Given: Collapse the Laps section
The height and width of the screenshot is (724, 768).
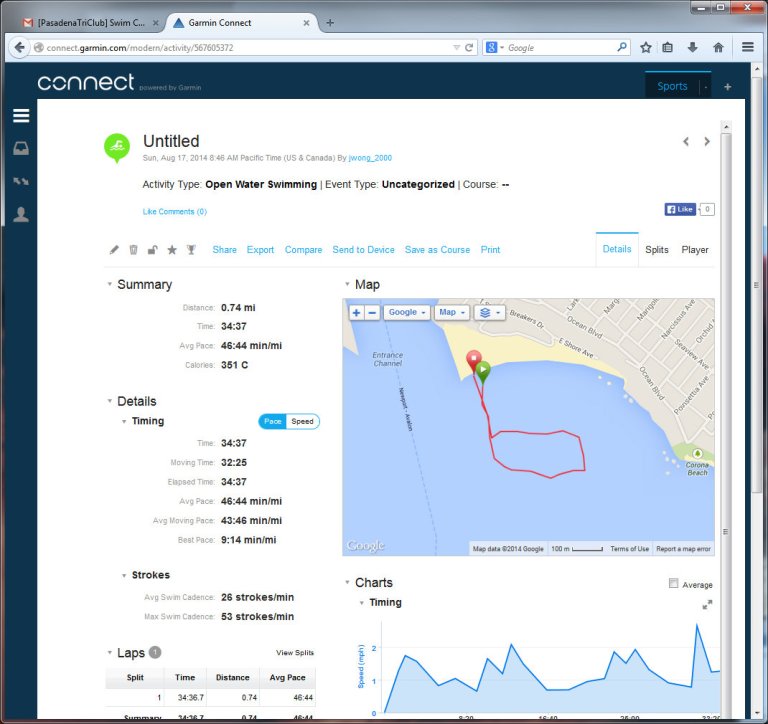Looking at the screenshot, I should pyautogui.click(x=110, y=652).
